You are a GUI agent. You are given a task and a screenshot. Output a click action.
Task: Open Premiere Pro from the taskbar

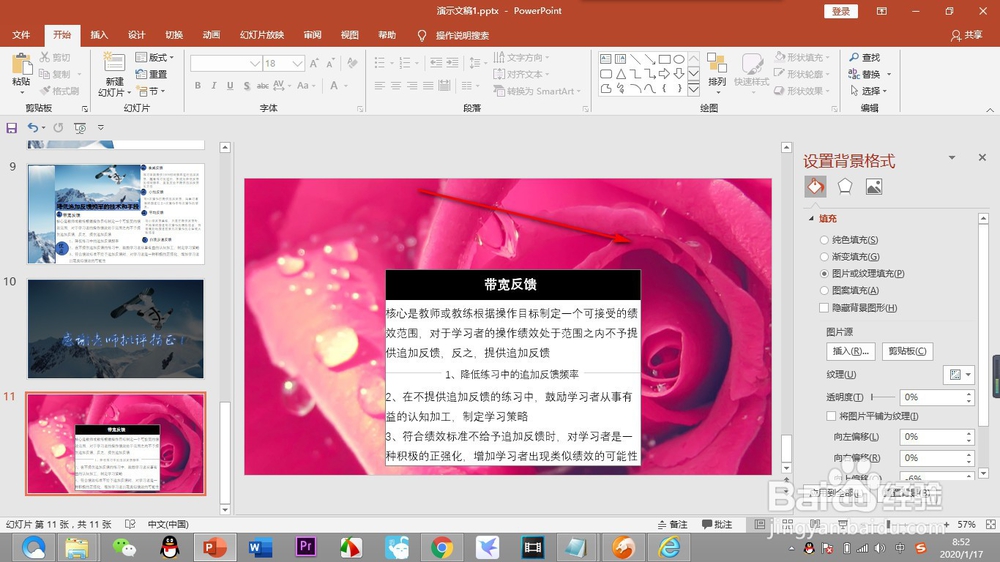click(x=305, y=547)
